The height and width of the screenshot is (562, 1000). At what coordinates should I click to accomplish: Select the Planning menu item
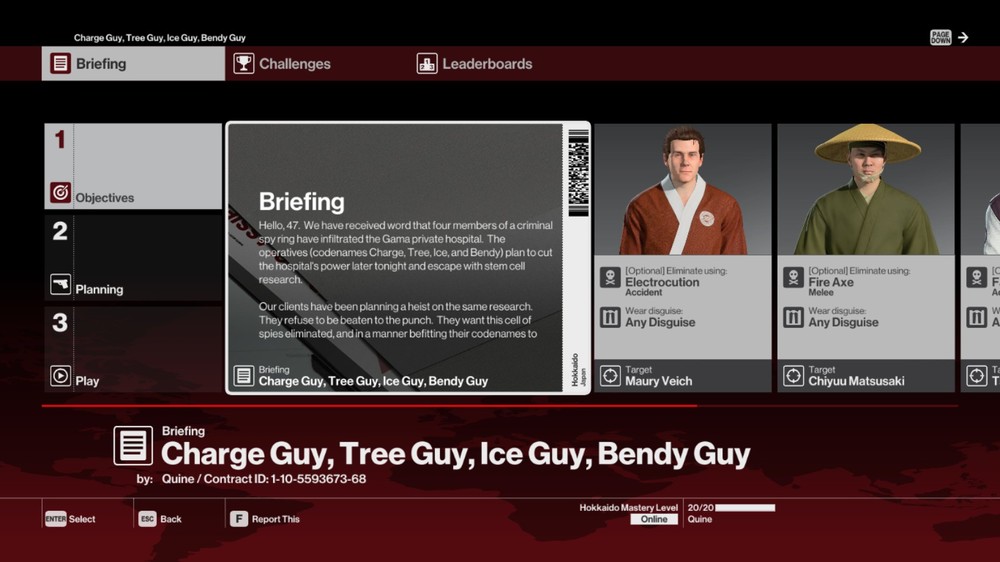(x=132, y=258)
